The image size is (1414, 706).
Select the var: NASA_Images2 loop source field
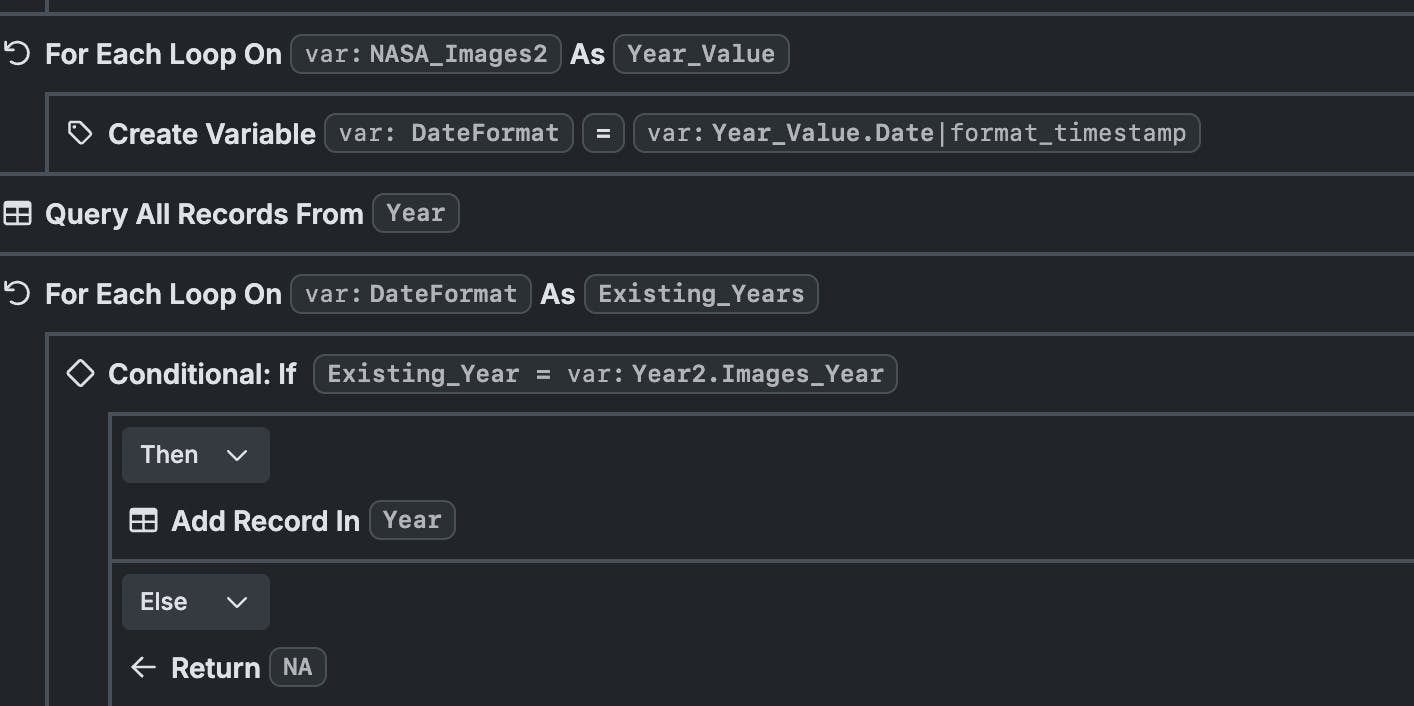pos(426,54)
